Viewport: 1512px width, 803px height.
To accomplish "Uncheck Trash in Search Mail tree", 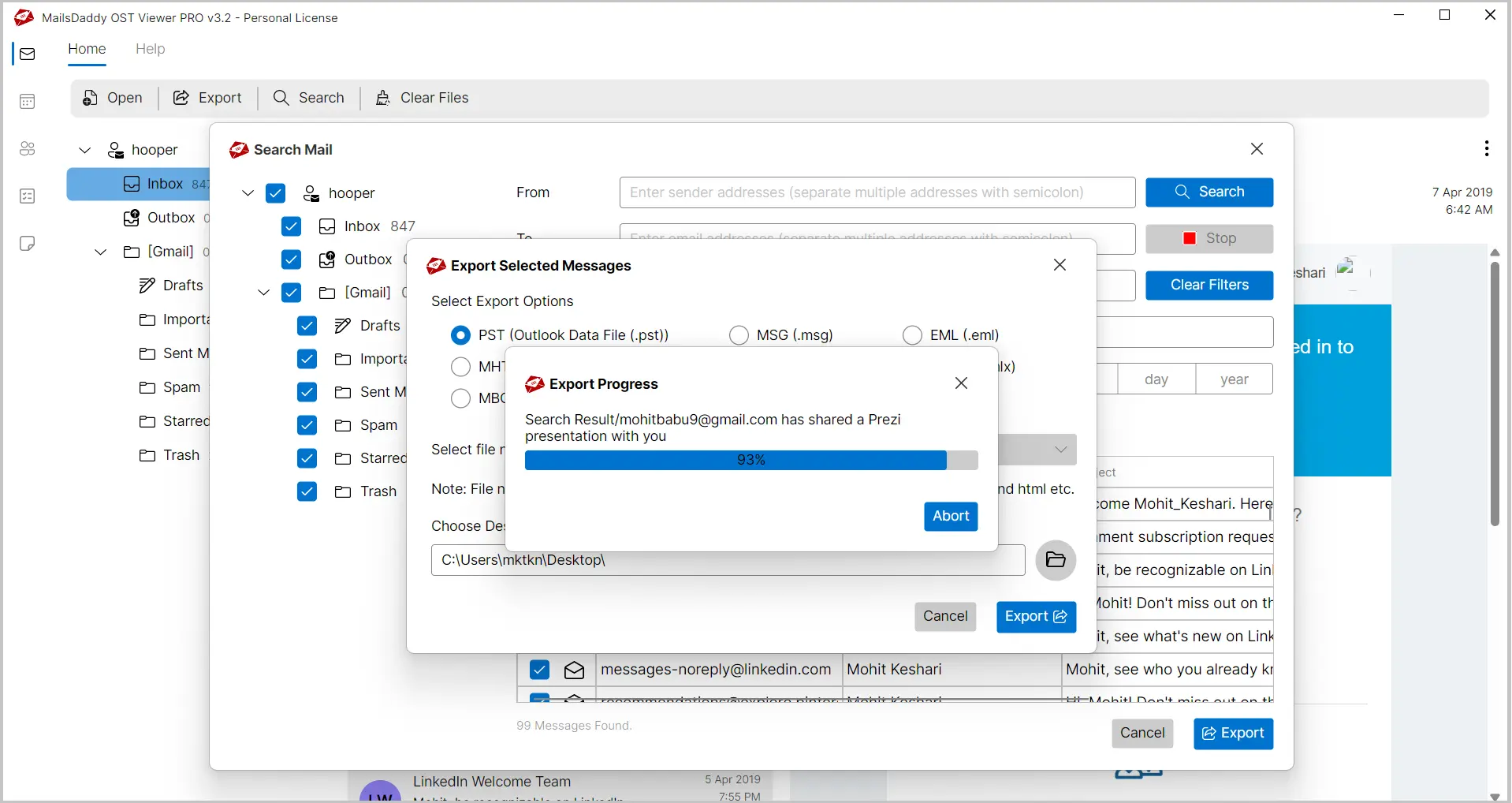I will tap(307, 491).
